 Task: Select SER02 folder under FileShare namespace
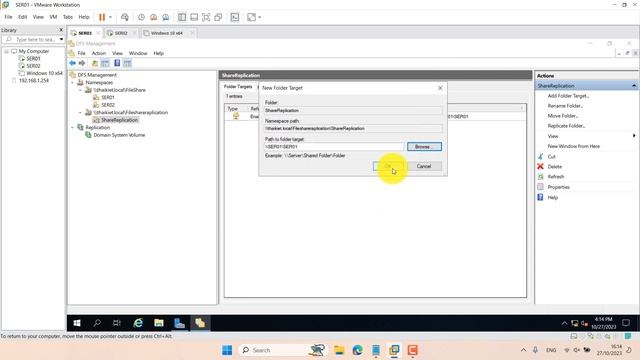(x=108, y=105)
